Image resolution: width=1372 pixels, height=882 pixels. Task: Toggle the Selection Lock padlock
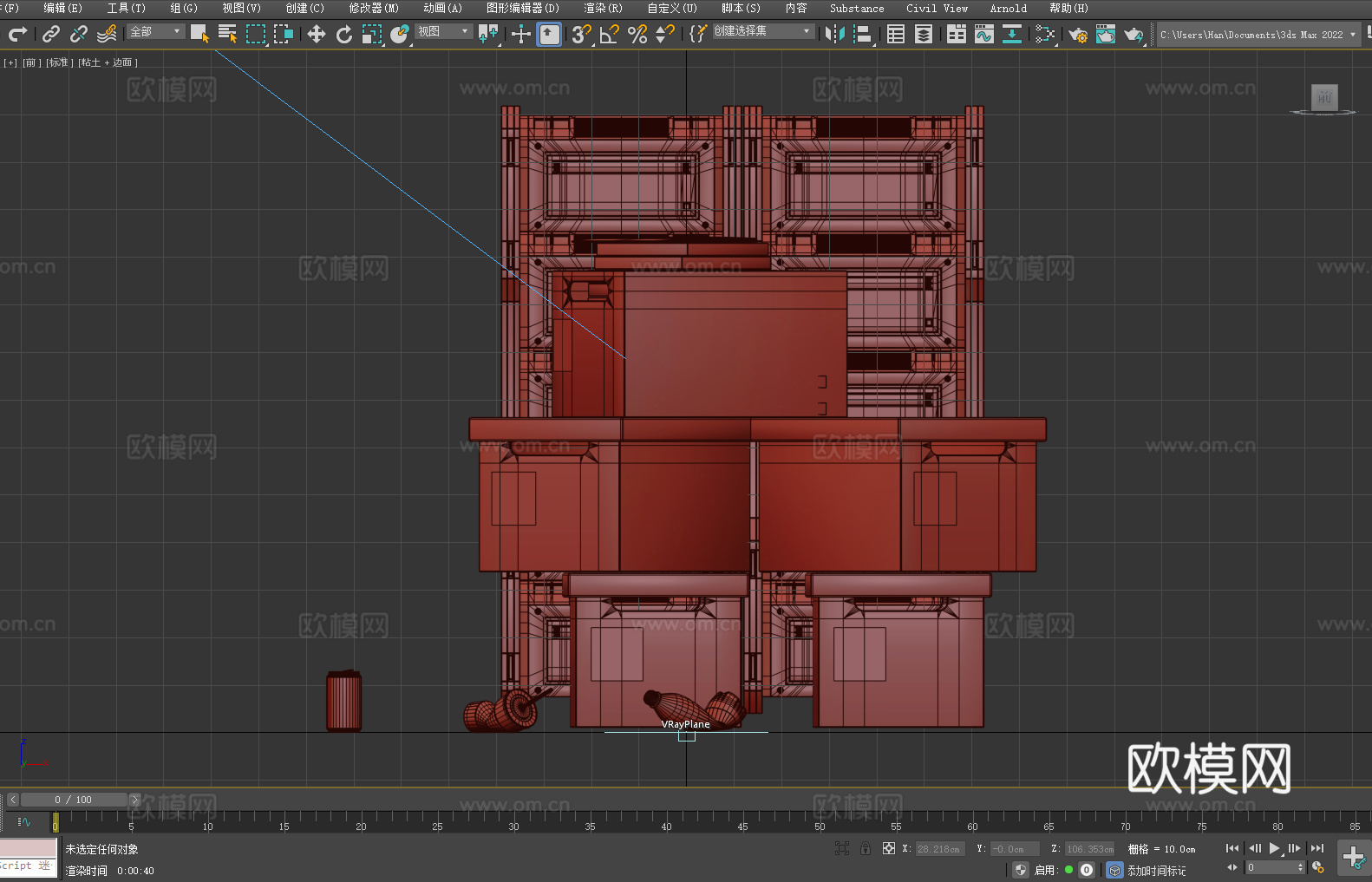tap(866, 849)
